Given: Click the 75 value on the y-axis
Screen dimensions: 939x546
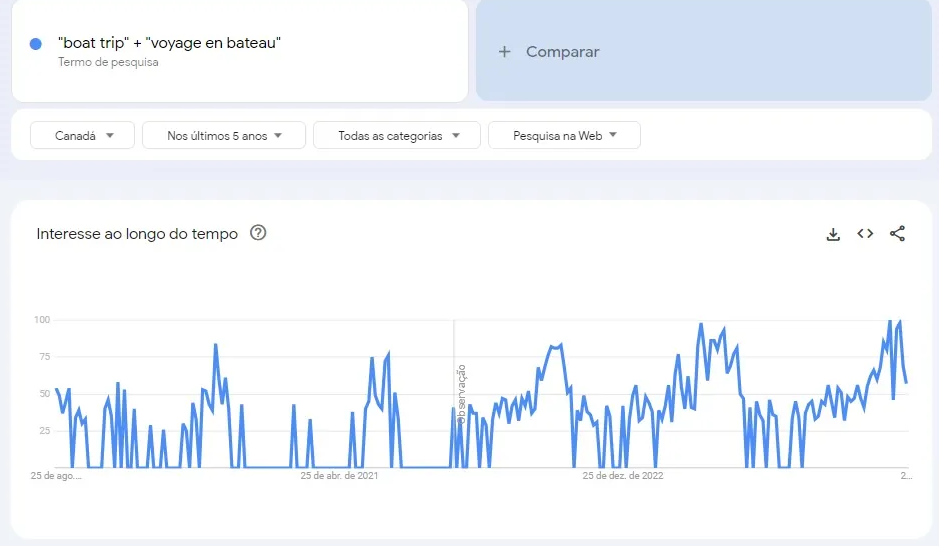Looking at the screenshot, I should (x=43, y=357).
